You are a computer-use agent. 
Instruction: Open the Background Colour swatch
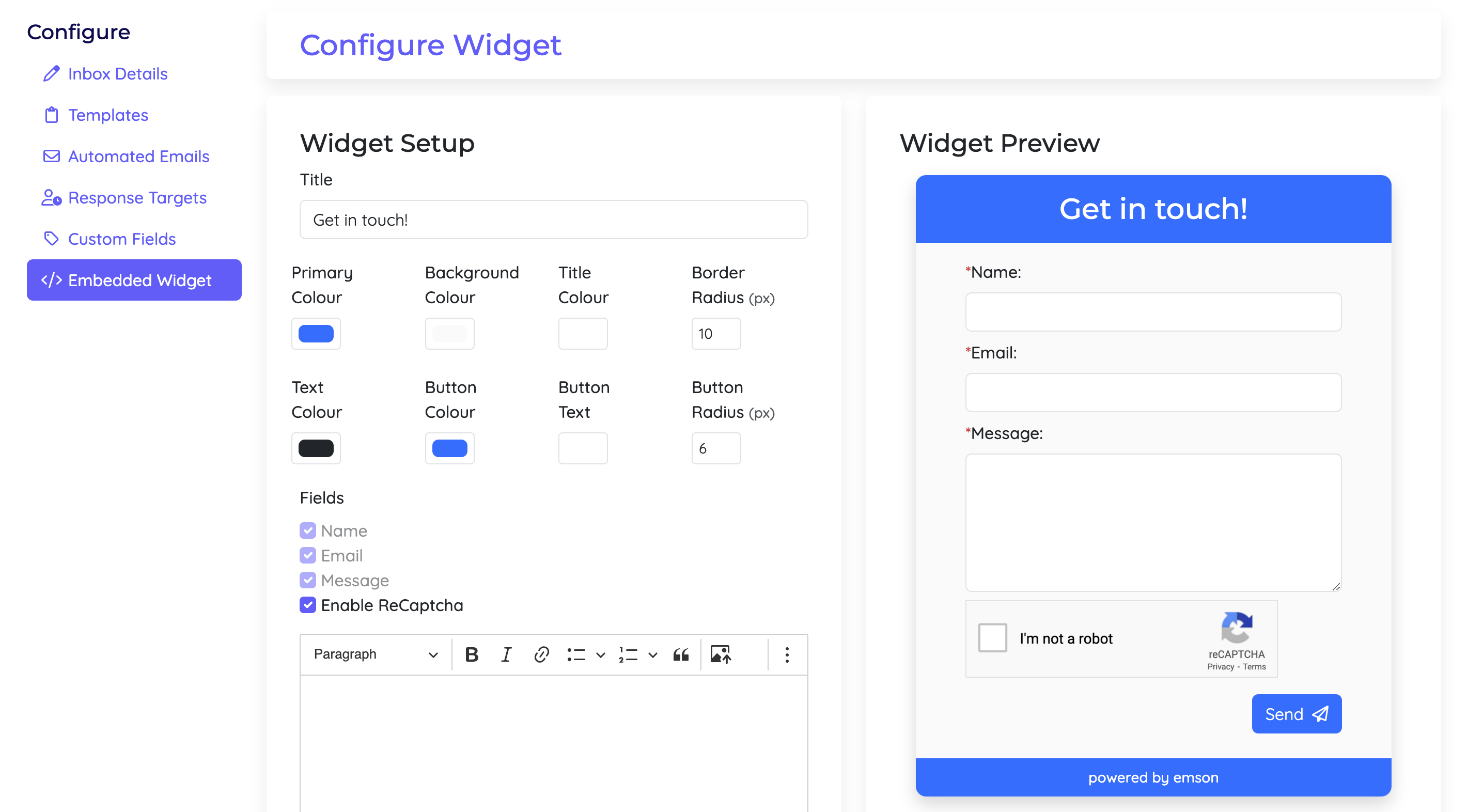point(449,333)
